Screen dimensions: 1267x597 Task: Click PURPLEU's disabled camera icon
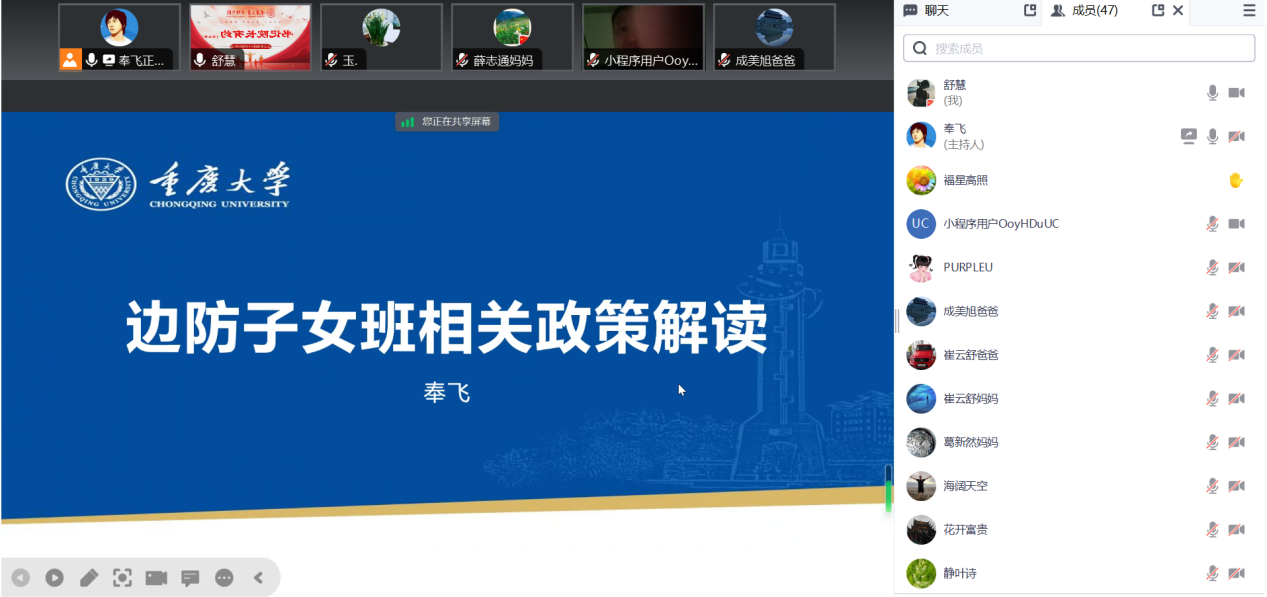coord(1236,267)
